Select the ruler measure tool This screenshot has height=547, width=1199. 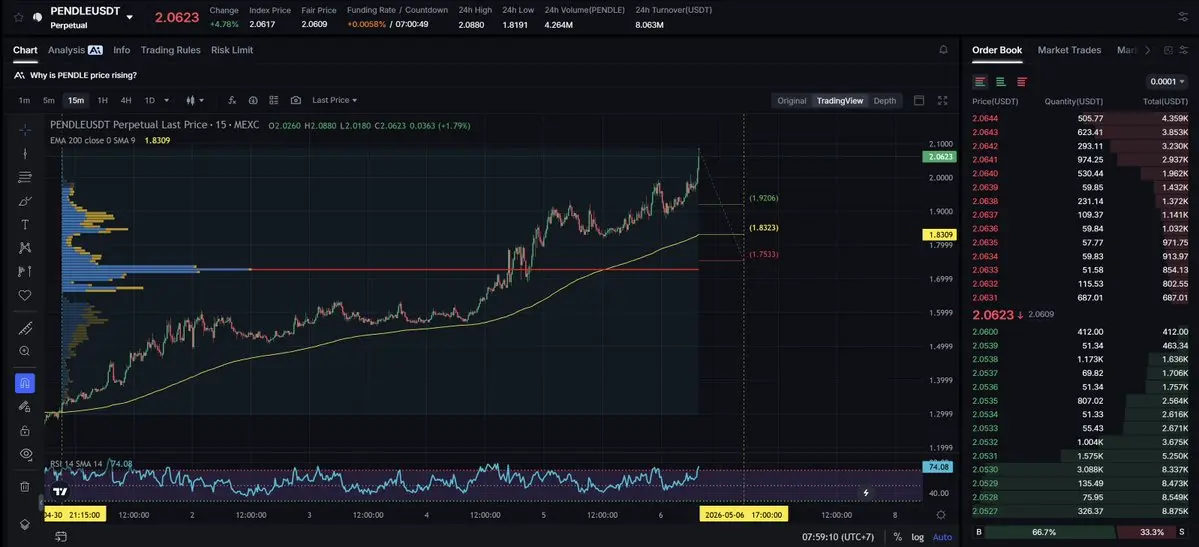24,328
